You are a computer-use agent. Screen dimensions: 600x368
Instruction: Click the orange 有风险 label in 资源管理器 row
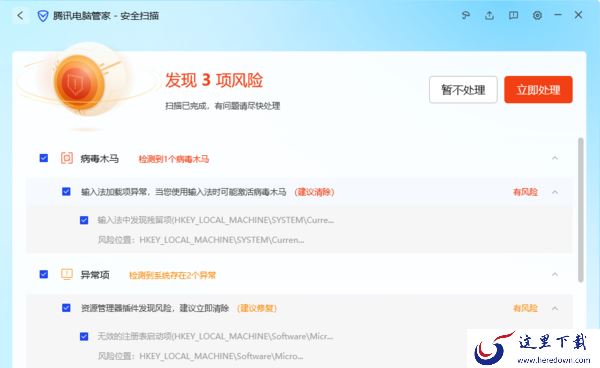tap(525, 308)
